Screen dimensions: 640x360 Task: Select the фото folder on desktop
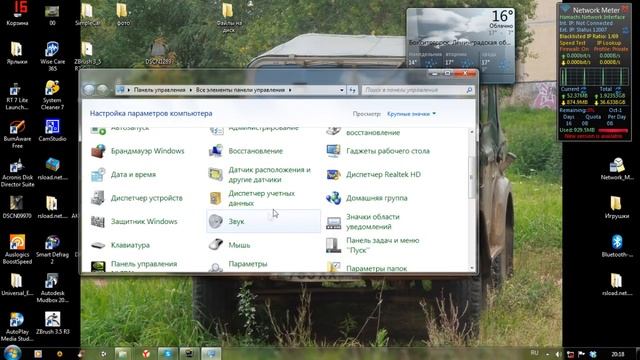click(122, 14)
